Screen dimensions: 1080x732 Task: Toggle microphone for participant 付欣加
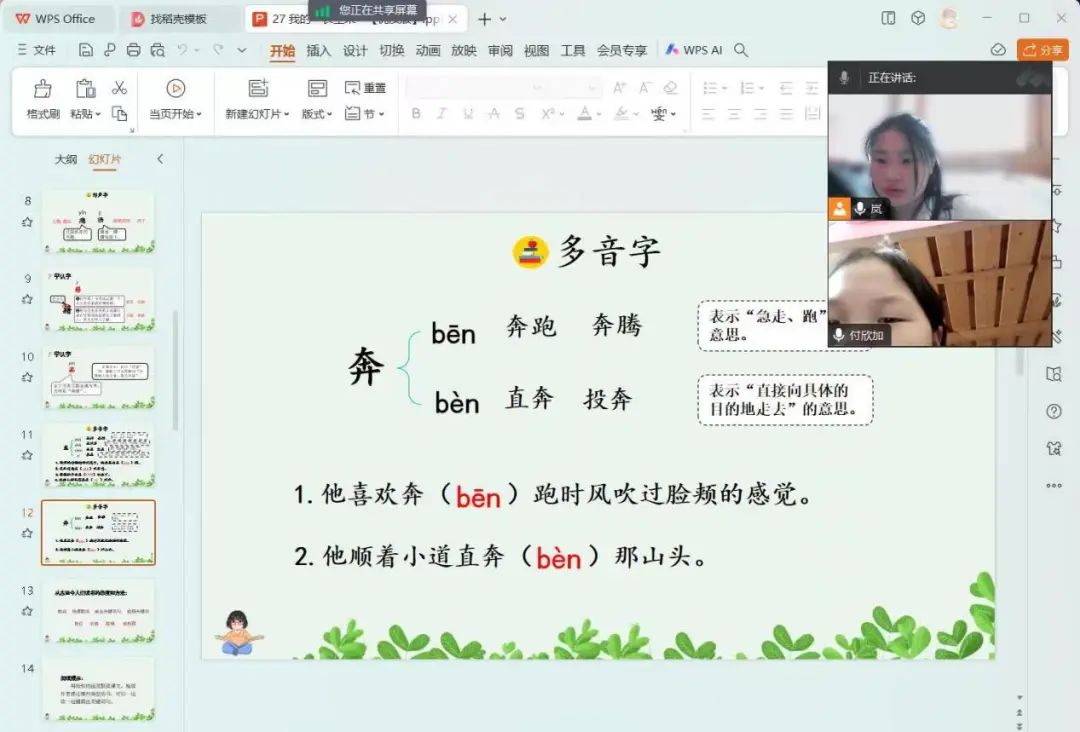[x=839, y=335]
